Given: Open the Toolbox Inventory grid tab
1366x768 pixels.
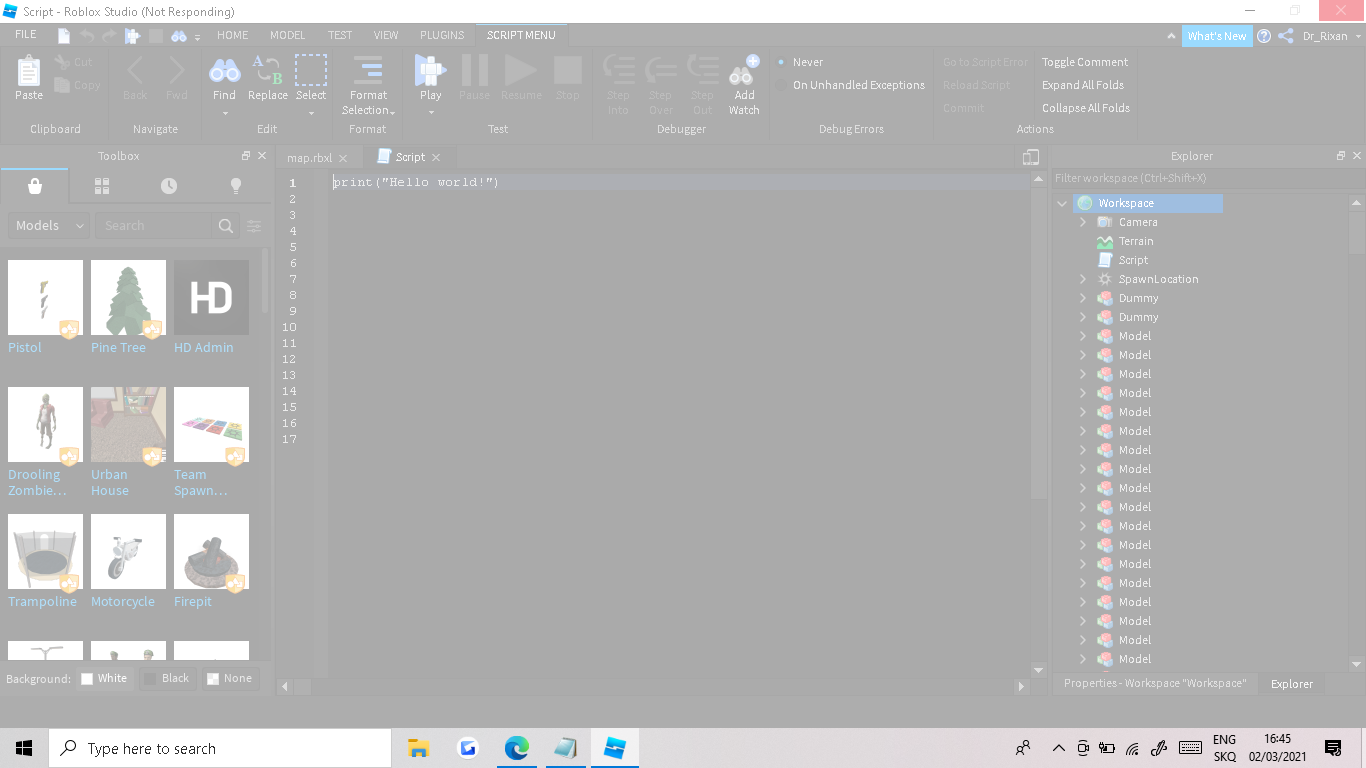Looking at the screenshot, I should (102, 186).
